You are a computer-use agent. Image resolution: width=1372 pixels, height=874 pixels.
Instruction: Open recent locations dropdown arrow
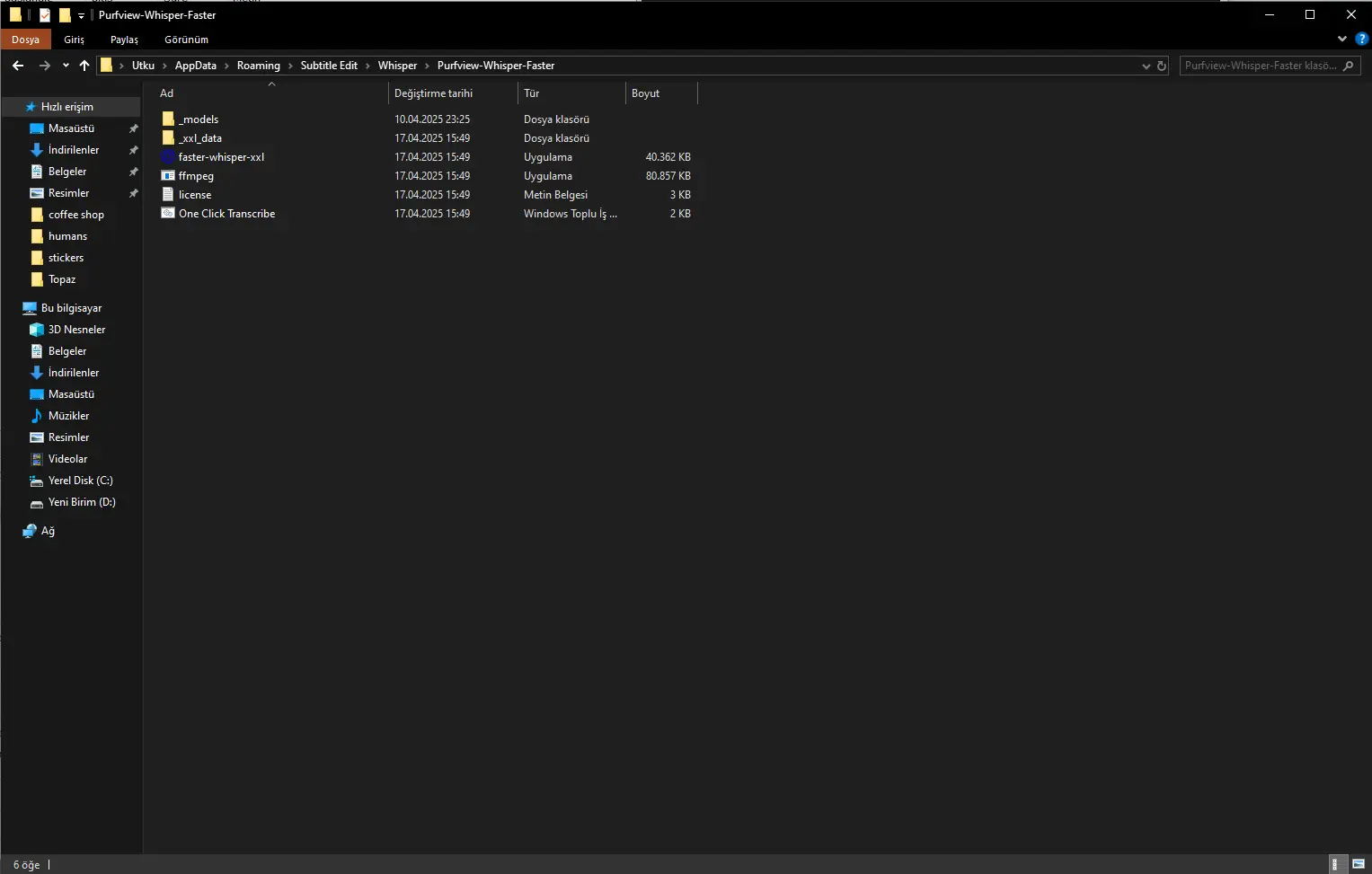[66, 66]
